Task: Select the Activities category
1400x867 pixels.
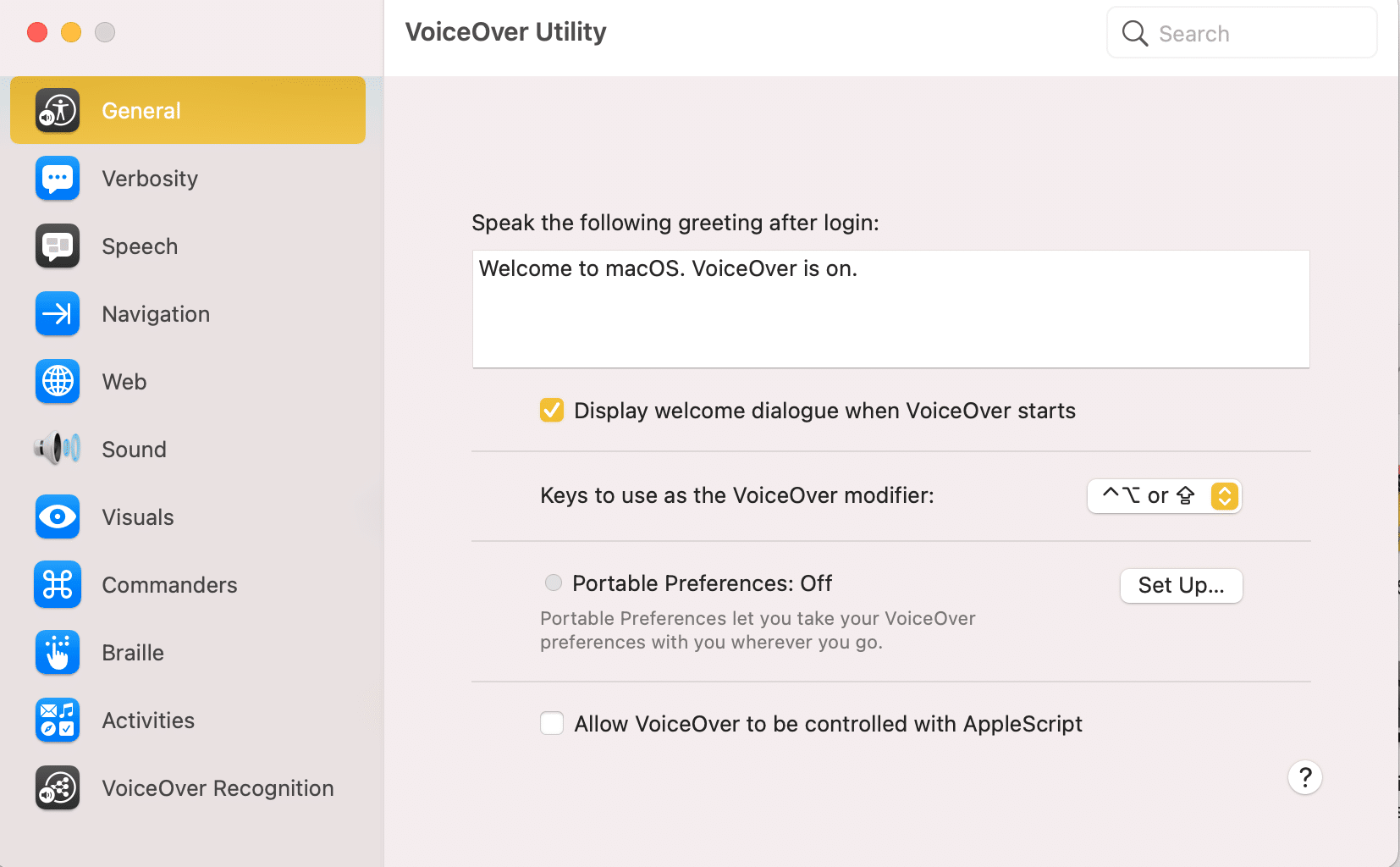Action: (x=147, y=720)
